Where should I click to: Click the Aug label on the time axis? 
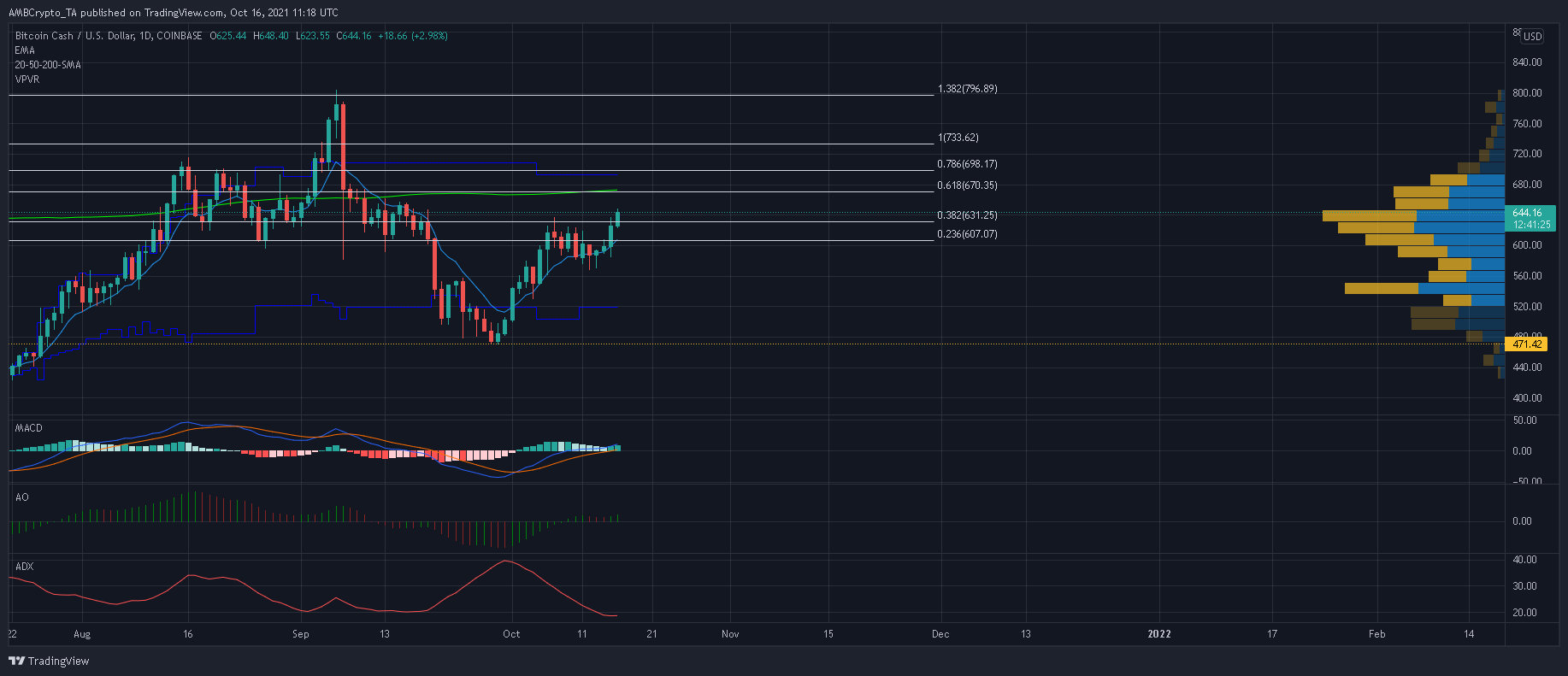[82, 634]
